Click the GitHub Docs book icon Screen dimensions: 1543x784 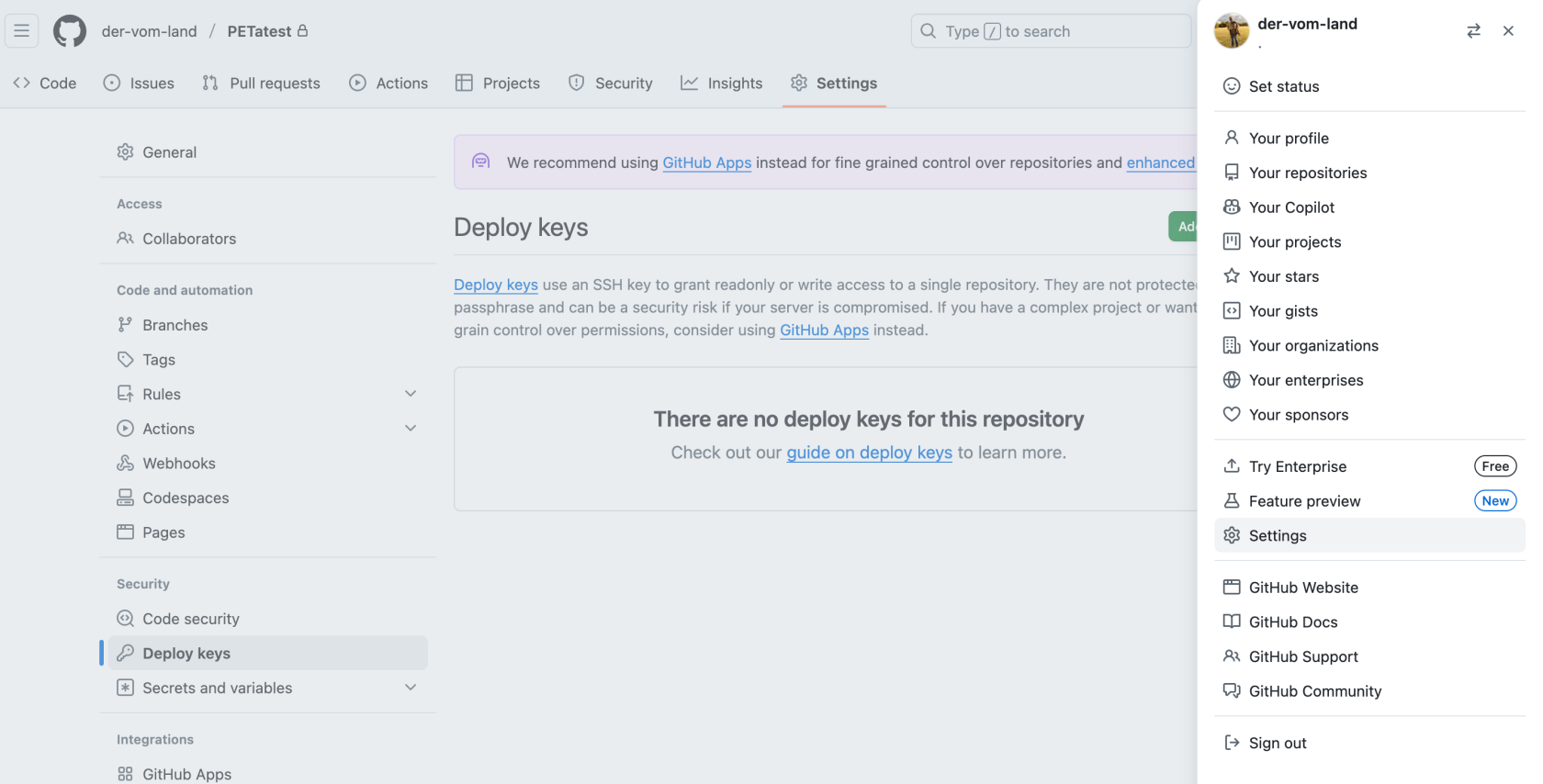1232,622
